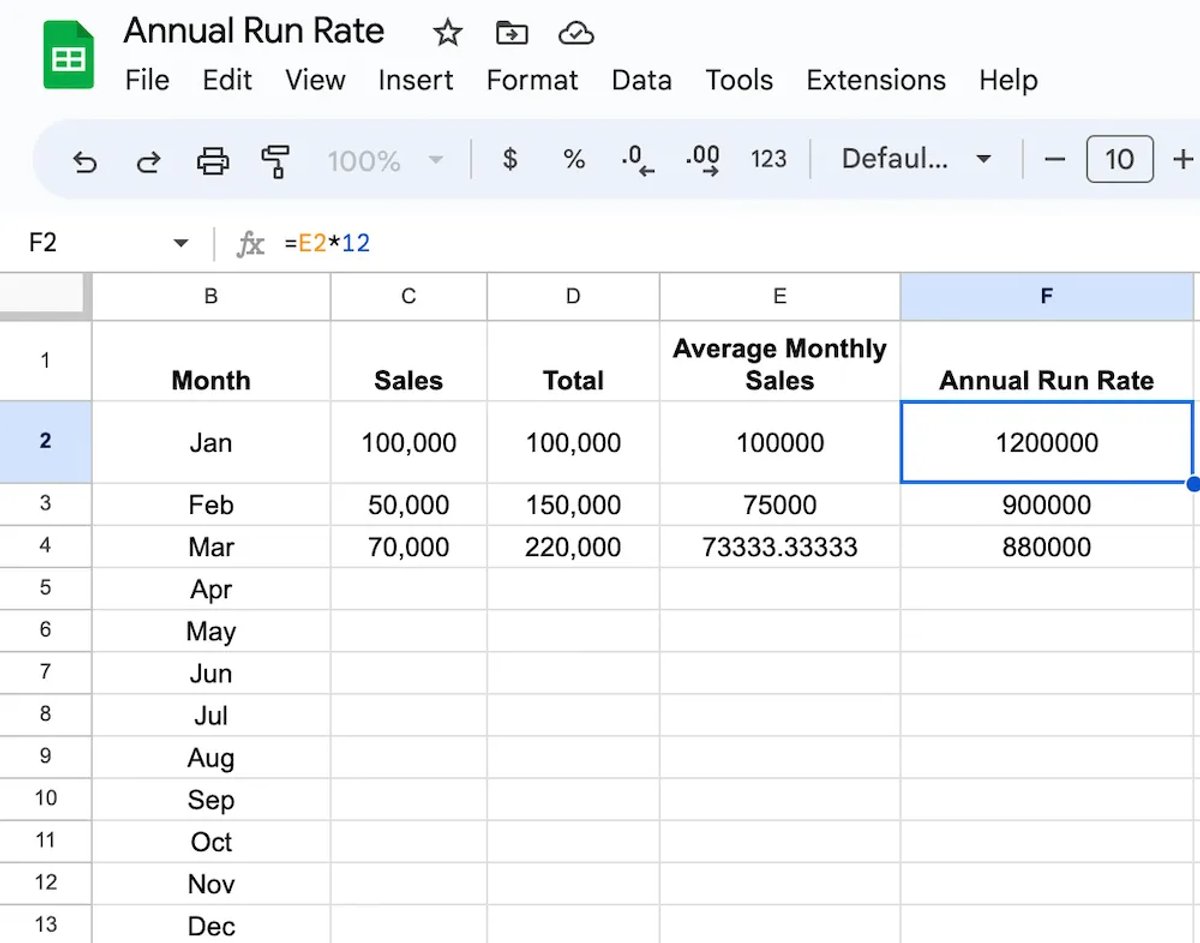Select the Feb cell
1200x943 pixels.
point(211,504)
